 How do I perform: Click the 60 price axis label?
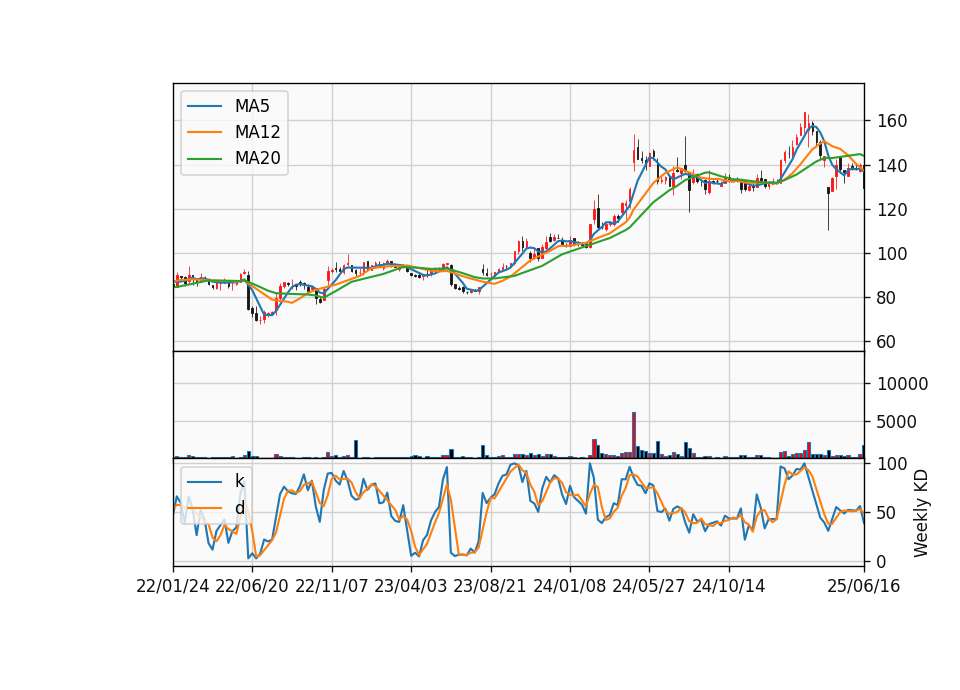[887, 342]
